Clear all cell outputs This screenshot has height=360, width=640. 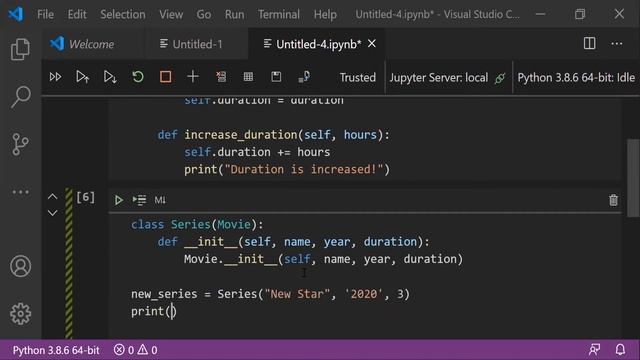[221, 77]
